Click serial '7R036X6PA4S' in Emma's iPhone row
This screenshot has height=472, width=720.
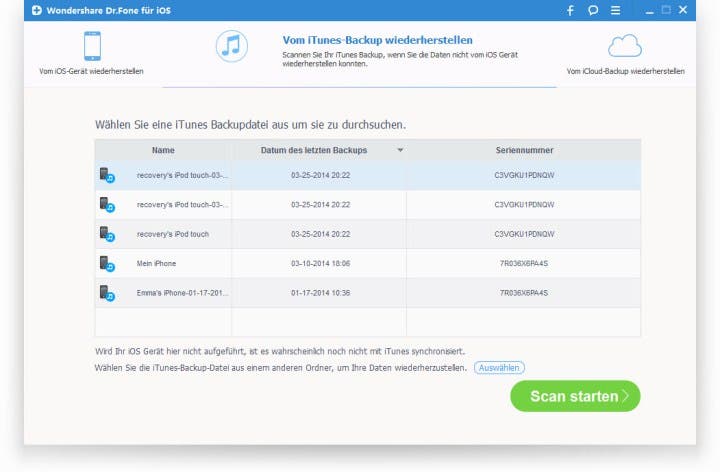[x=524, y=293]
